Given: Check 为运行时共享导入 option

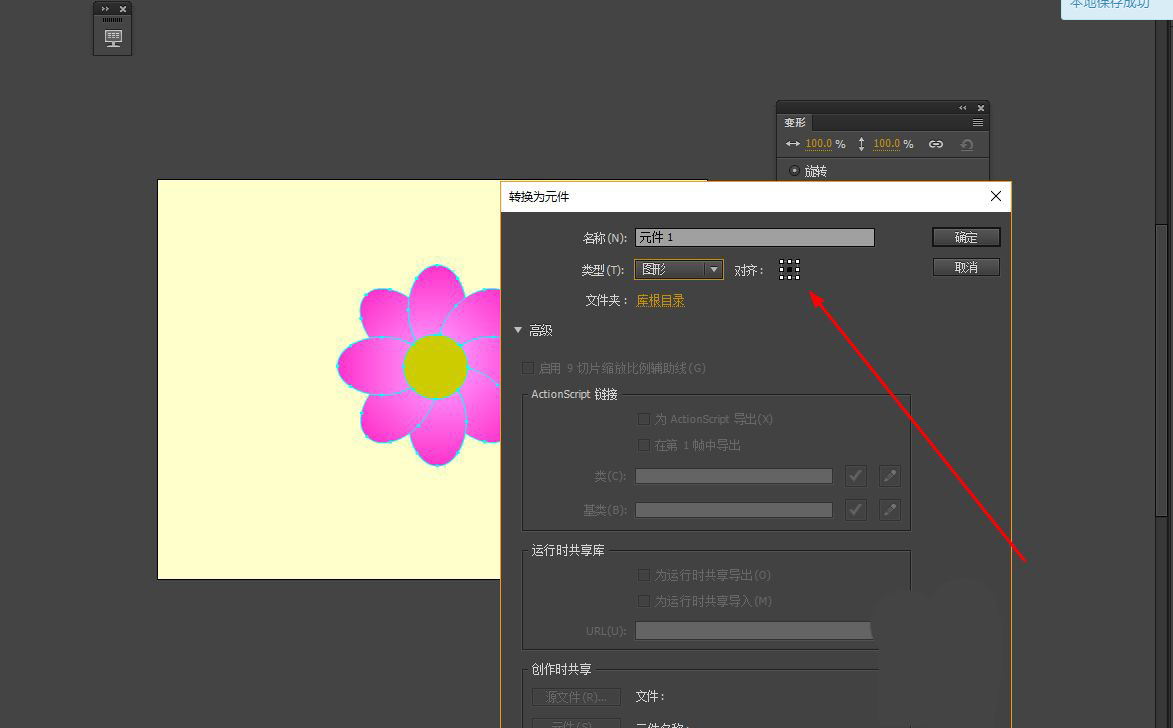Looking at the screenshot, I should pos(643,601).
